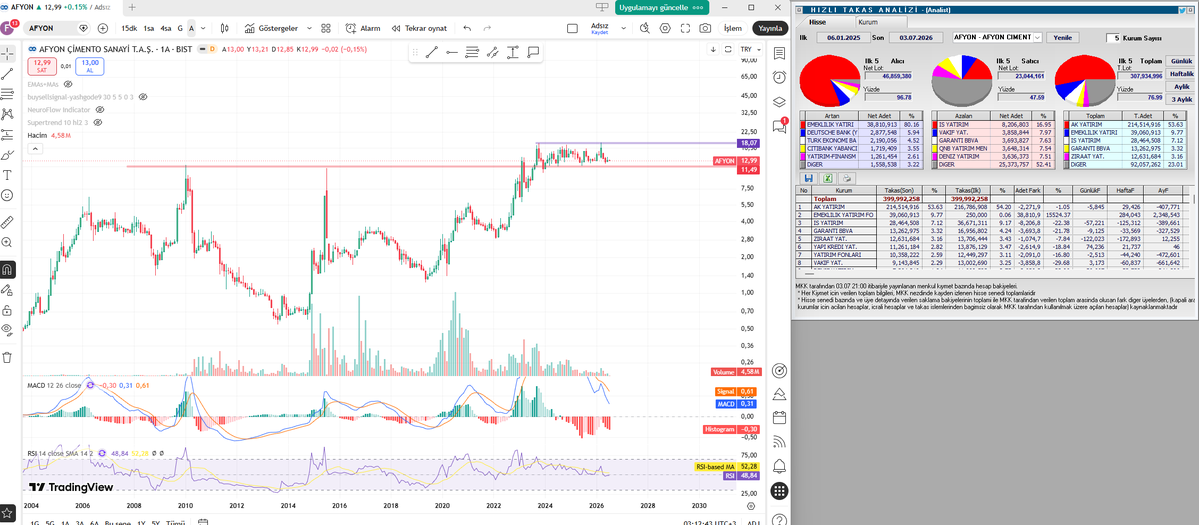
Task: Select the crosshair cursor tool
Action: pyautogui.click(x=8, y=54)
